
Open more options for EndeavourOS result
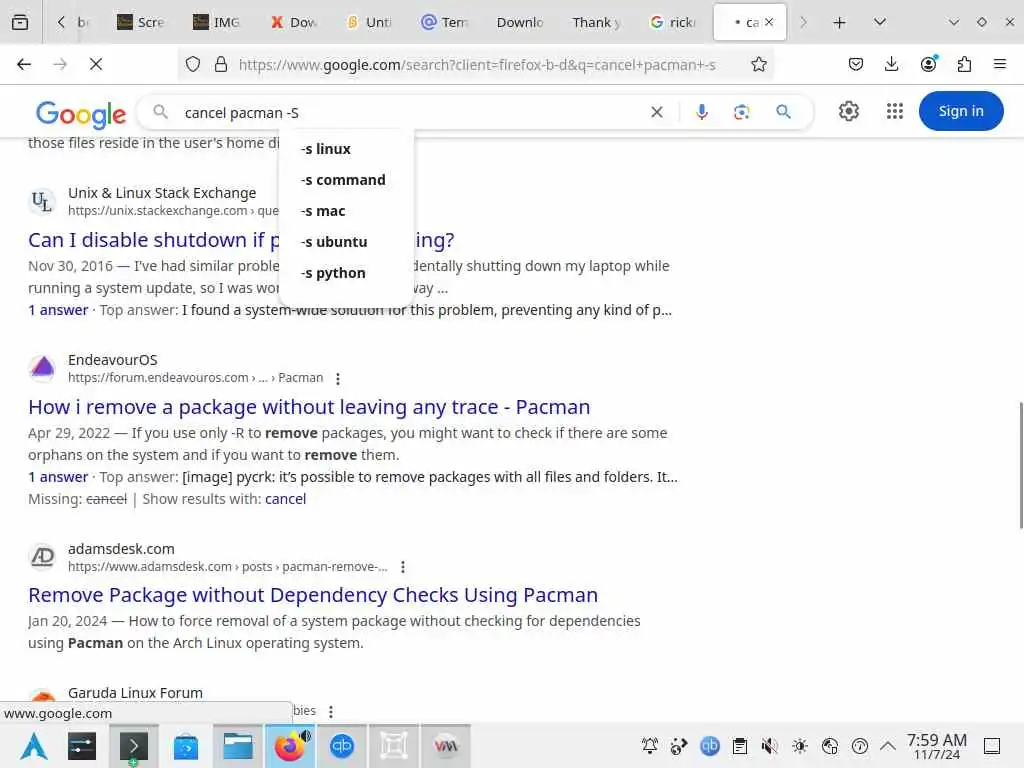click(x=338, y=378)
